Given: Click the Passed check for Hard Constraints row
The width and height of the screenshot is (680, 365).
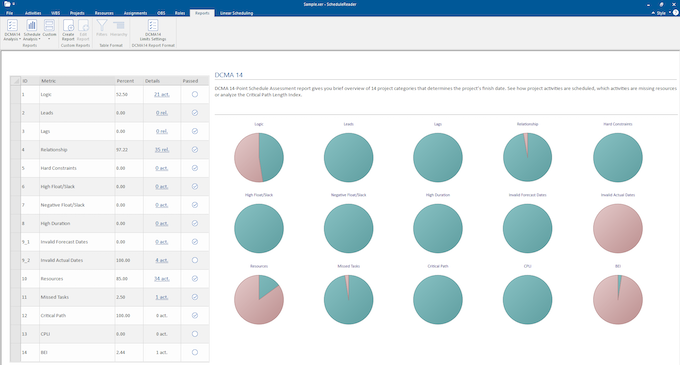Looking at the screenshot, I should coord(195,168).
